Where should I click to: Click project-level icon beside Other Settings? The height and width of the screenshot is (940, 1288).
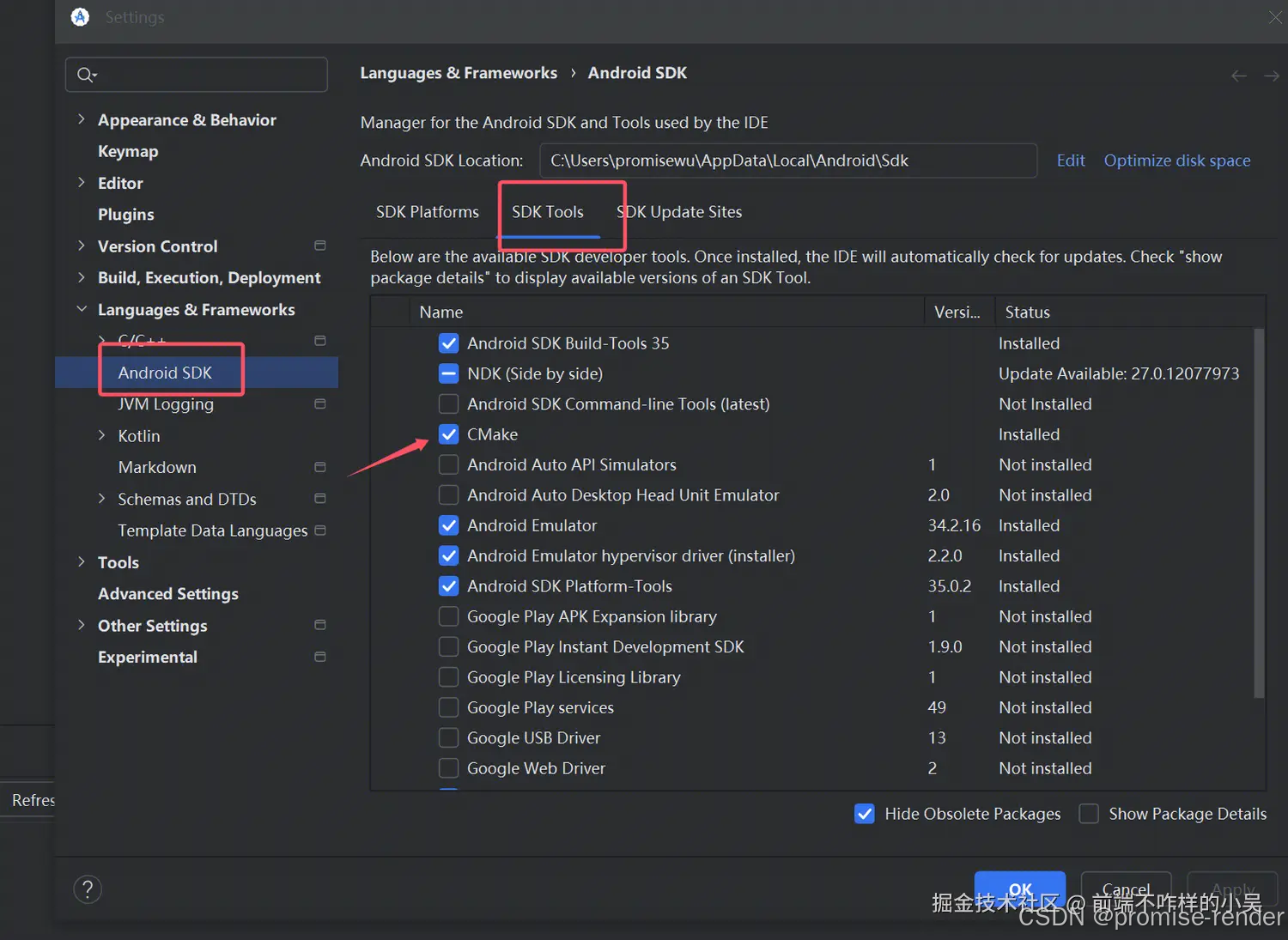click(320, 625)
